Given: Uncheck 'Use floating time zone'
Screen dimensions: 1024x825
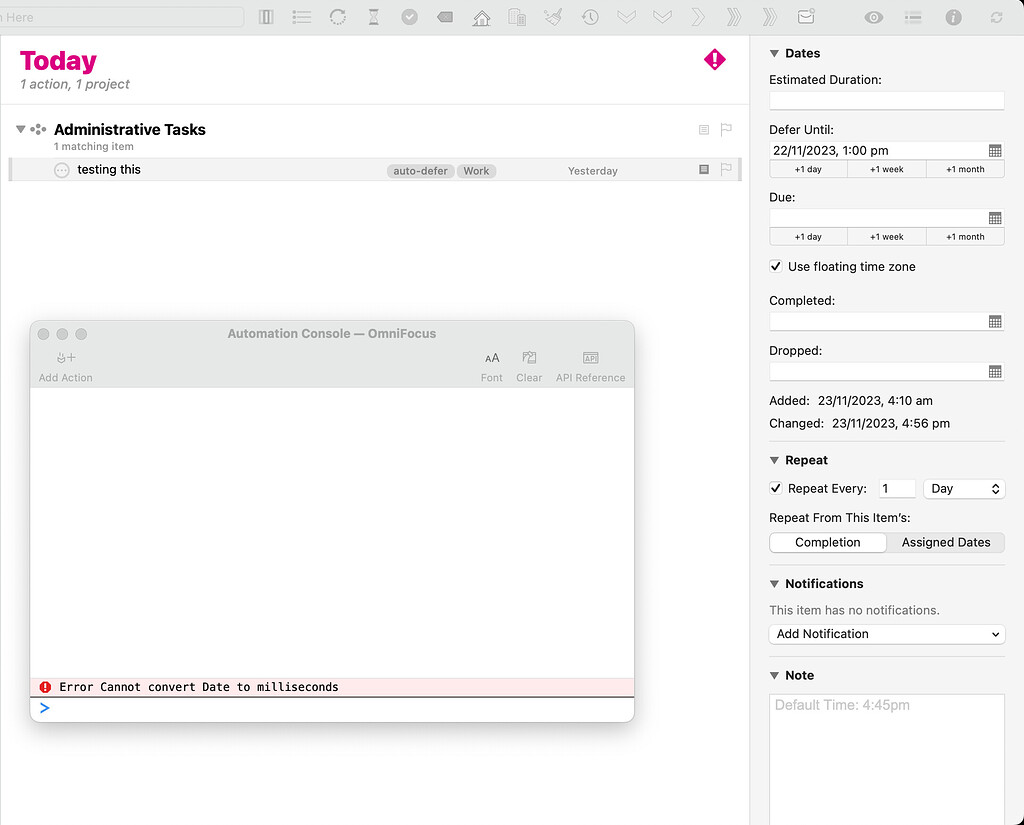Looking at the screenshot, I should click(775, 266).
